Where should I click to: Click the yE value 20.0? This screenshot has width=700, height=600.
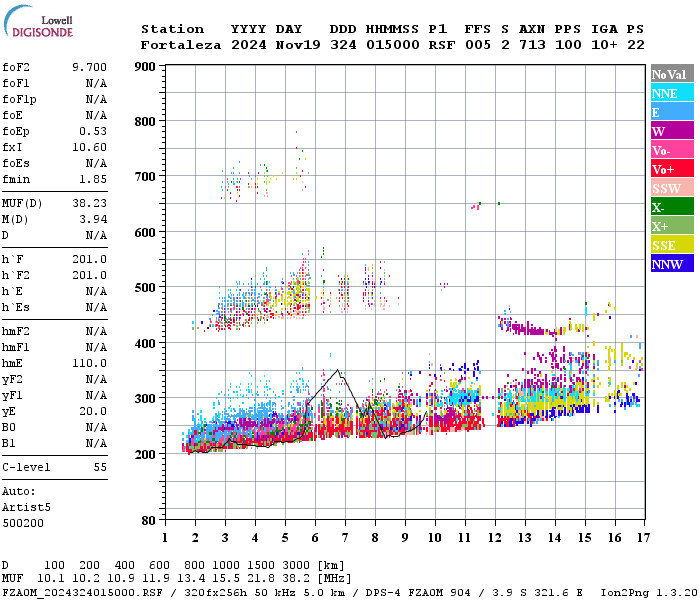[x=93, y=411]
